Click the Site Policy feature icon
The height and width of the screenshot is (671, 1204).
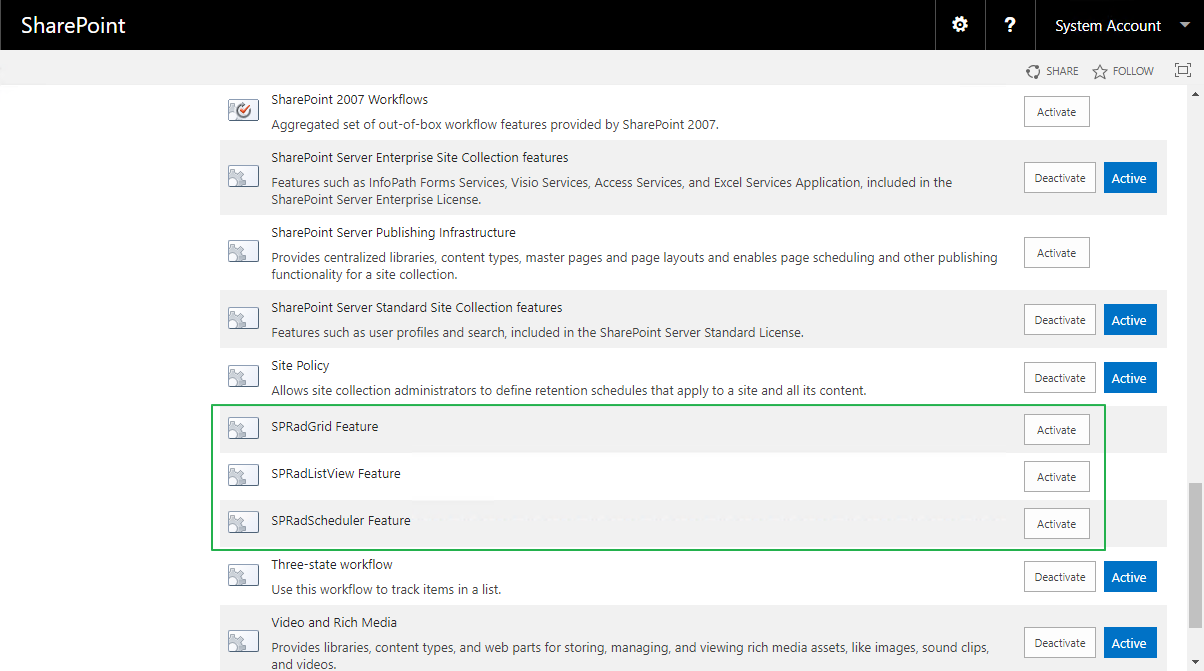(243, 377)
